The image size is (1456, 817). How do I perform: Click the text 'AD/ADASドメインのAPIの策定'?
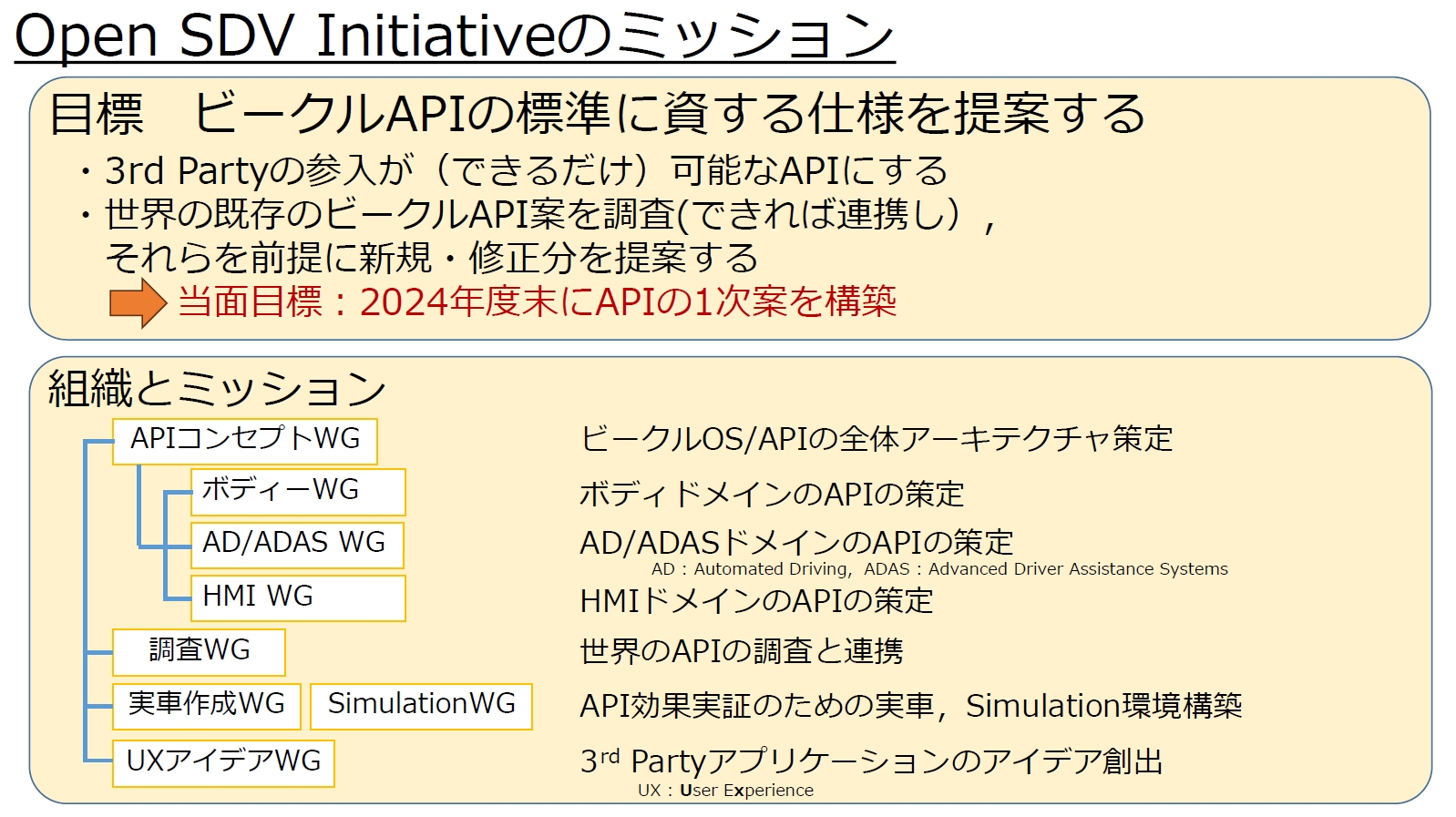pos(796,543)
